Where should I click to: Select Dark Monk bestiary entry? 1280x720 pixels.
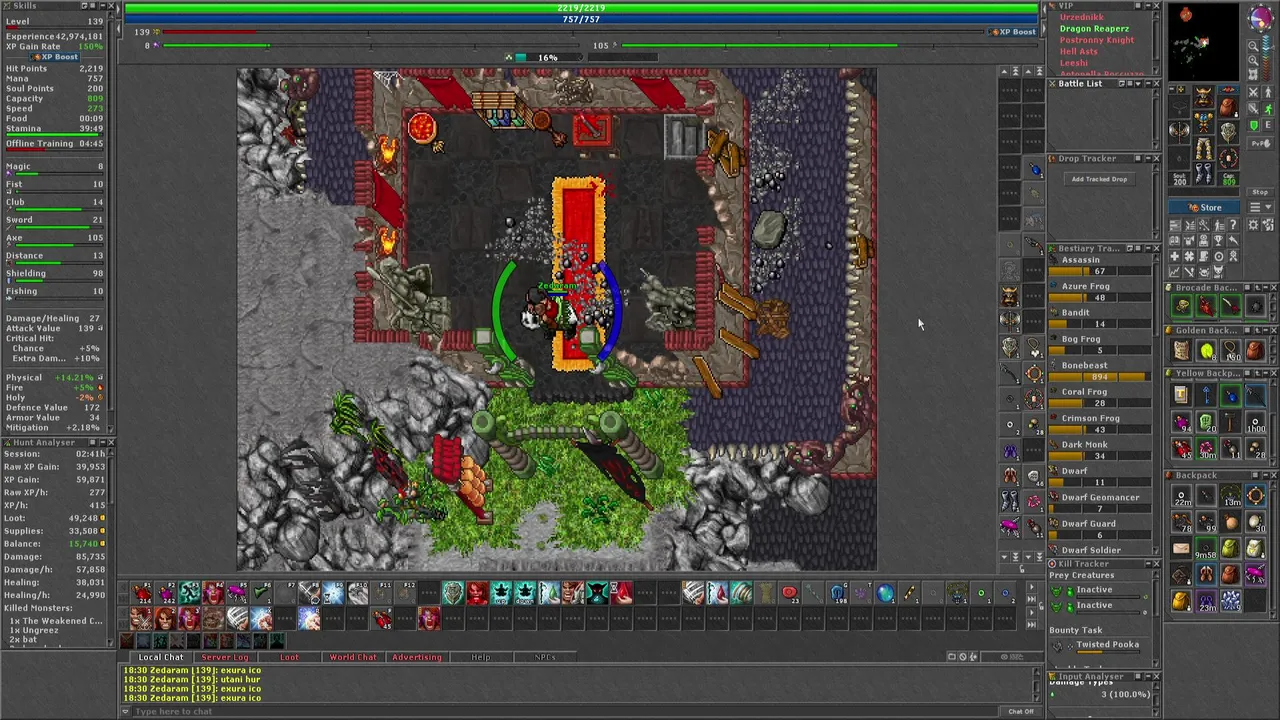click(1084, 444)
